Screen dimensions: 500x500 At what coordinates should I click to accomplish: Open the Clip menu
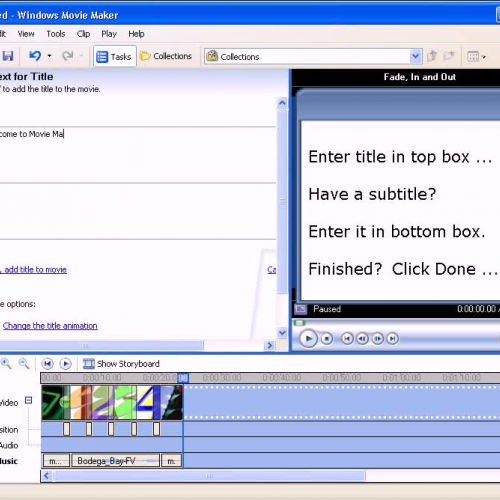[x=83, y=34]
